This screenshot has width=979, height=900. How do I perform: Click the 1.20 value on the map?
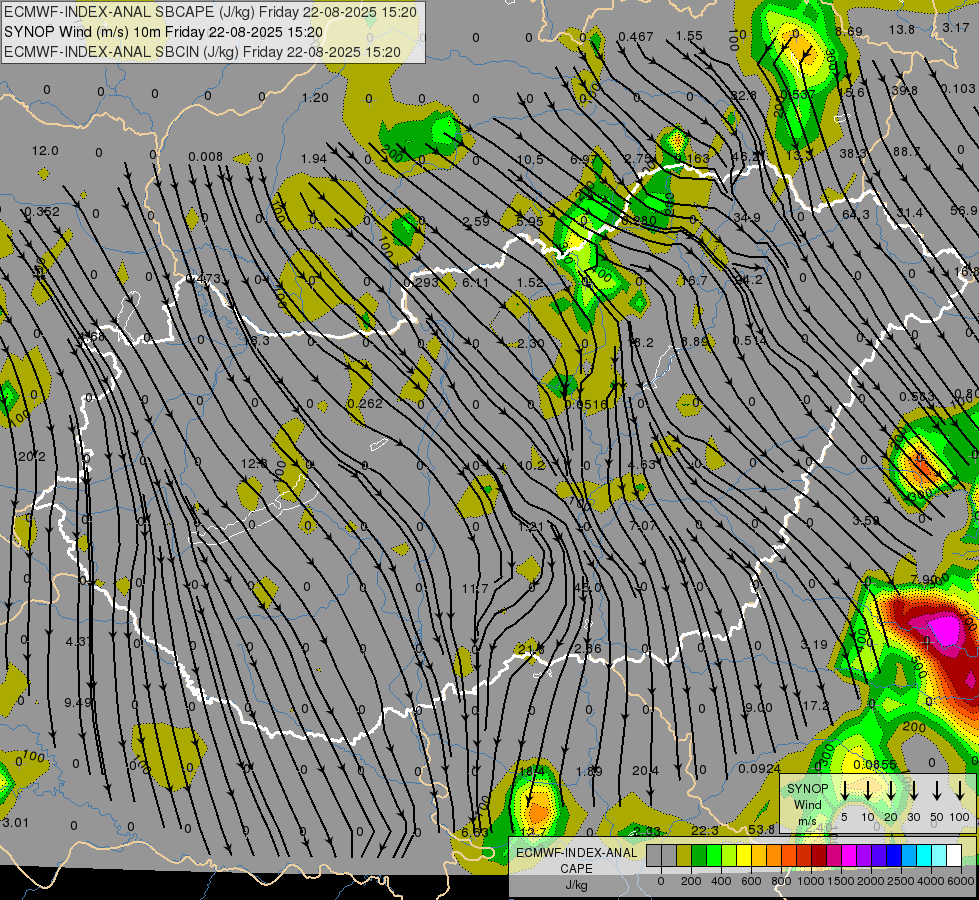[x=315, y=97]
